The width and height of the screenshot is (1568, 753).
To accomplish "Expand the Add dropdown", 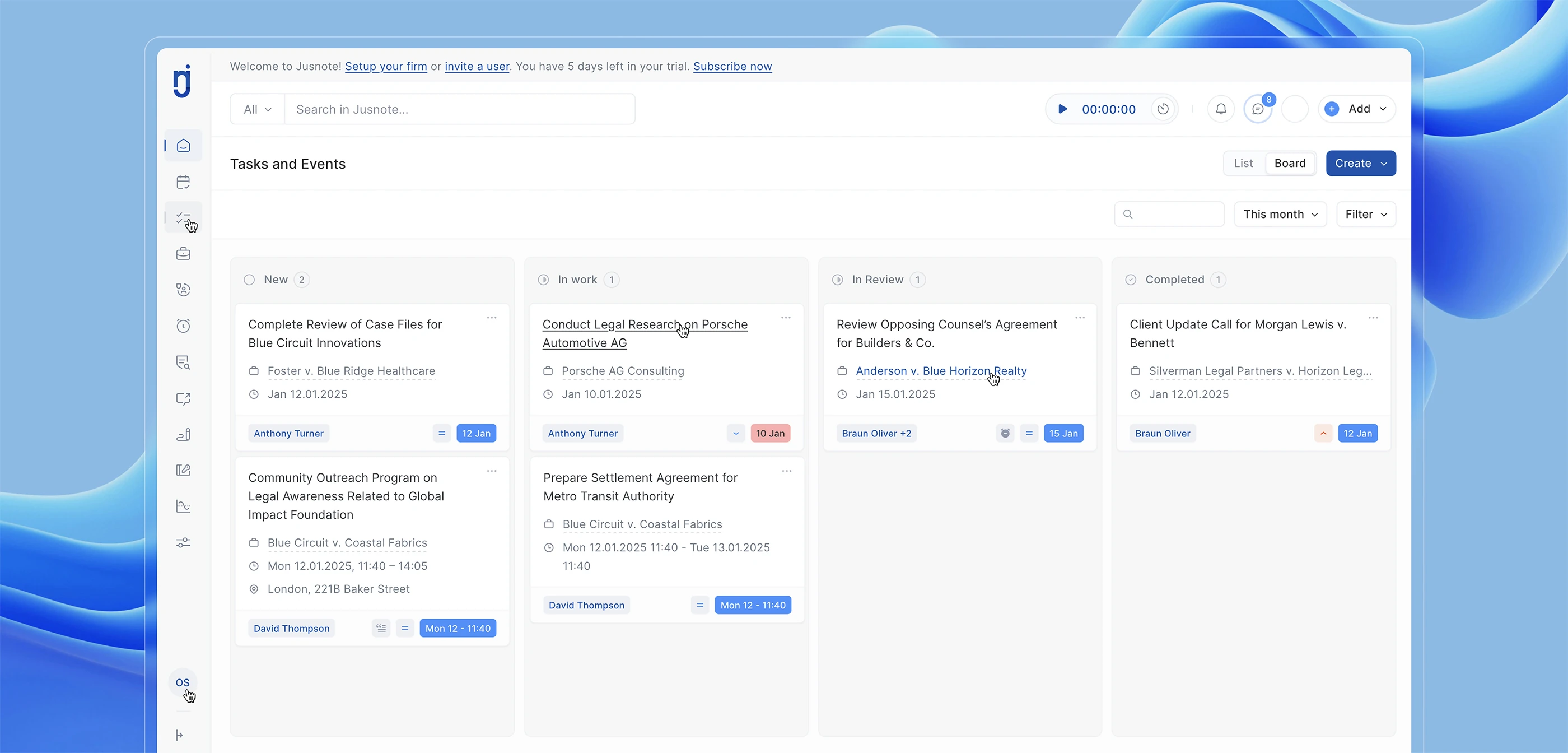I will point(1357,109).
